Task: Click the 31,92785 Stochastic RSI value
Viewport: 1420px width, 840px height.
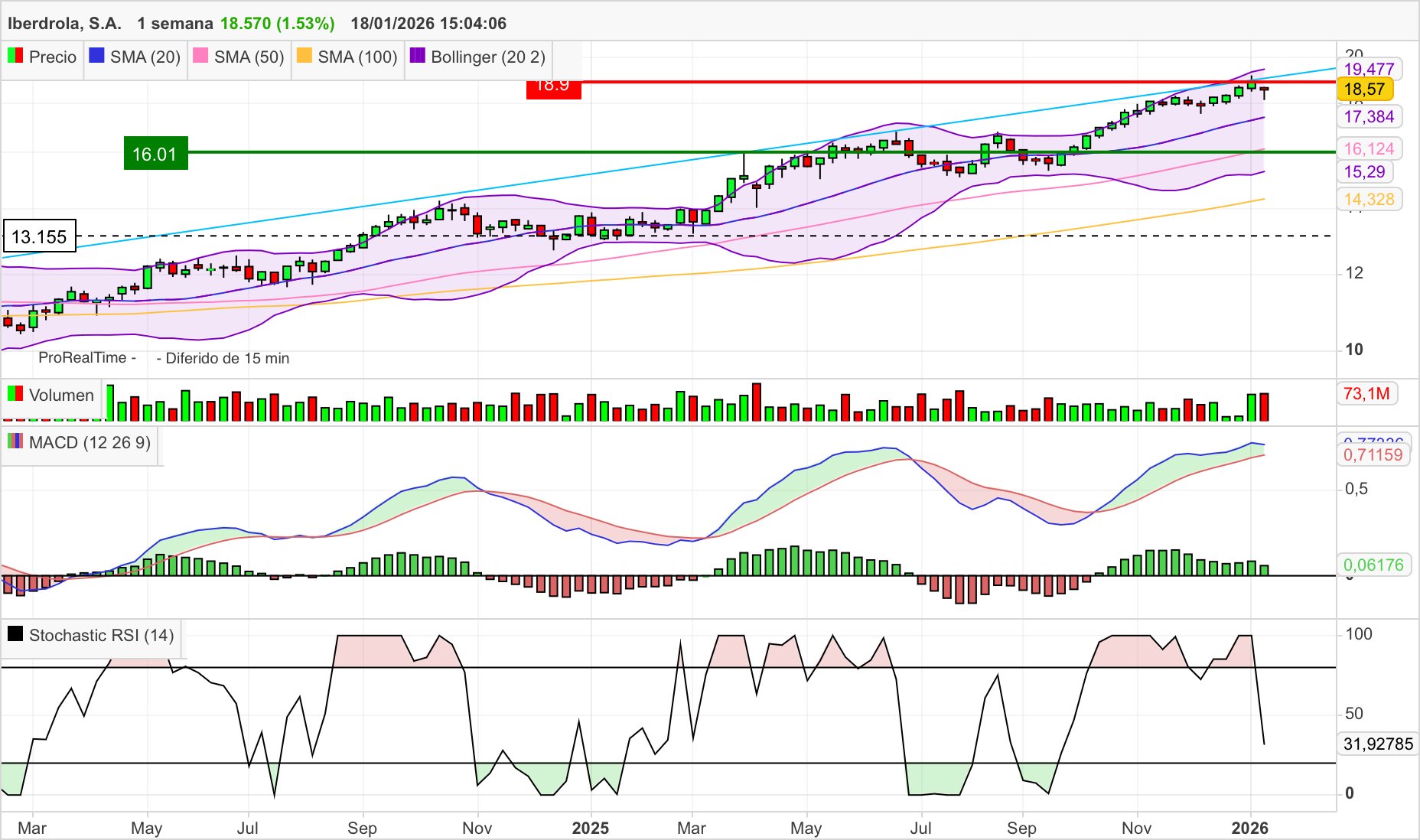Action: (1378, 744)
